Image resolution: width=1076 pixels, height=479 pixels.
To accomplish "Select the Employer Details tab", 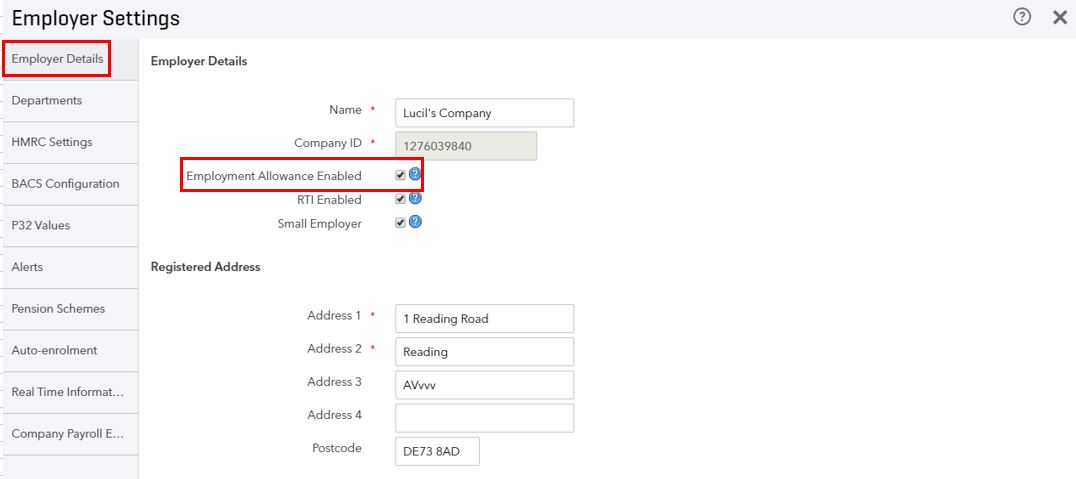I will tap(57, 59).
